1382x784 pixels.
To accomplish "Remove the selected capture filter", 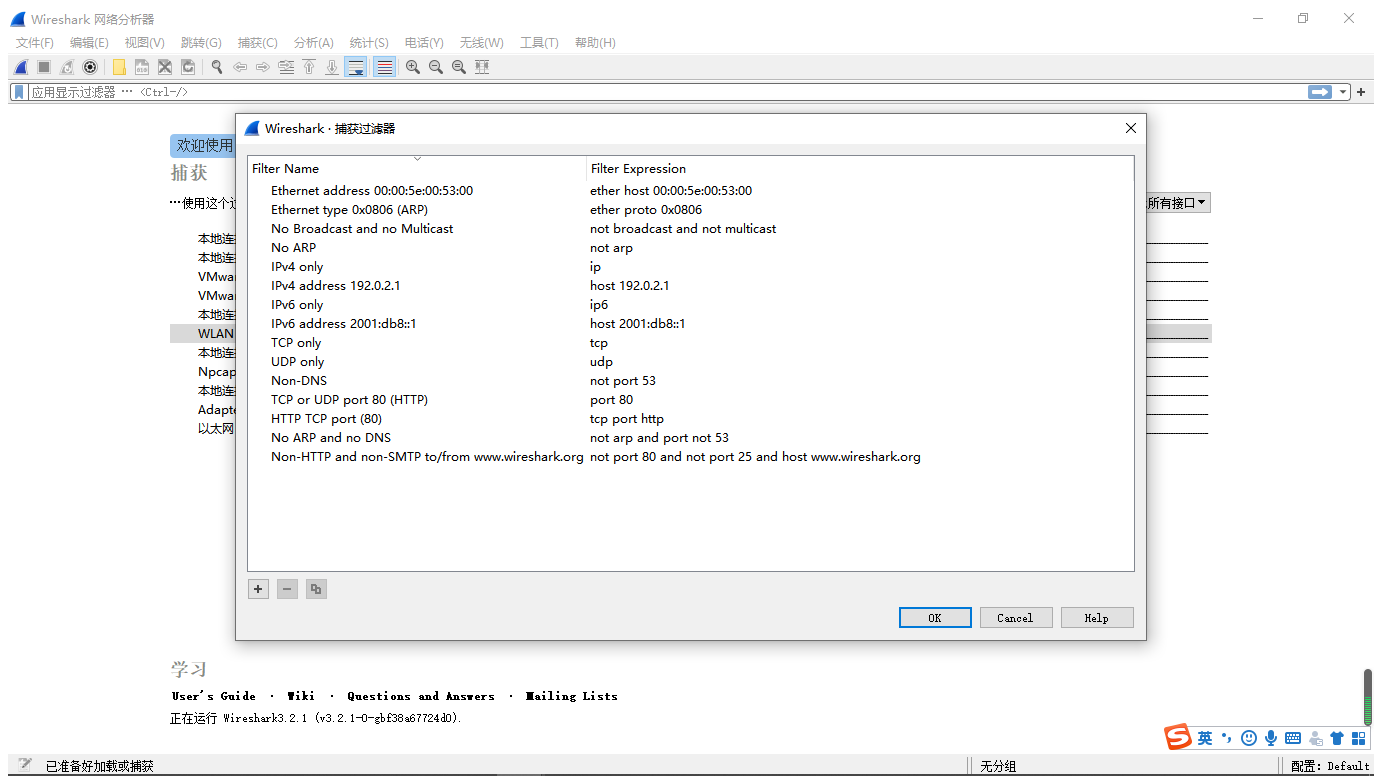I will point(287,589).
